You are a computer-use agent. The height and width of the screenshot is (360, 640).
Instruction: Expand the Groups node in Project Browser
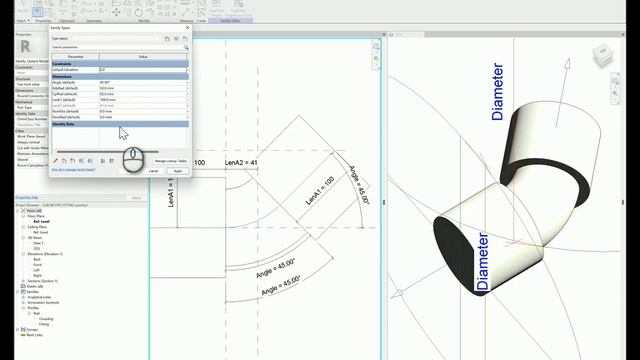click(x=18, y=329)
